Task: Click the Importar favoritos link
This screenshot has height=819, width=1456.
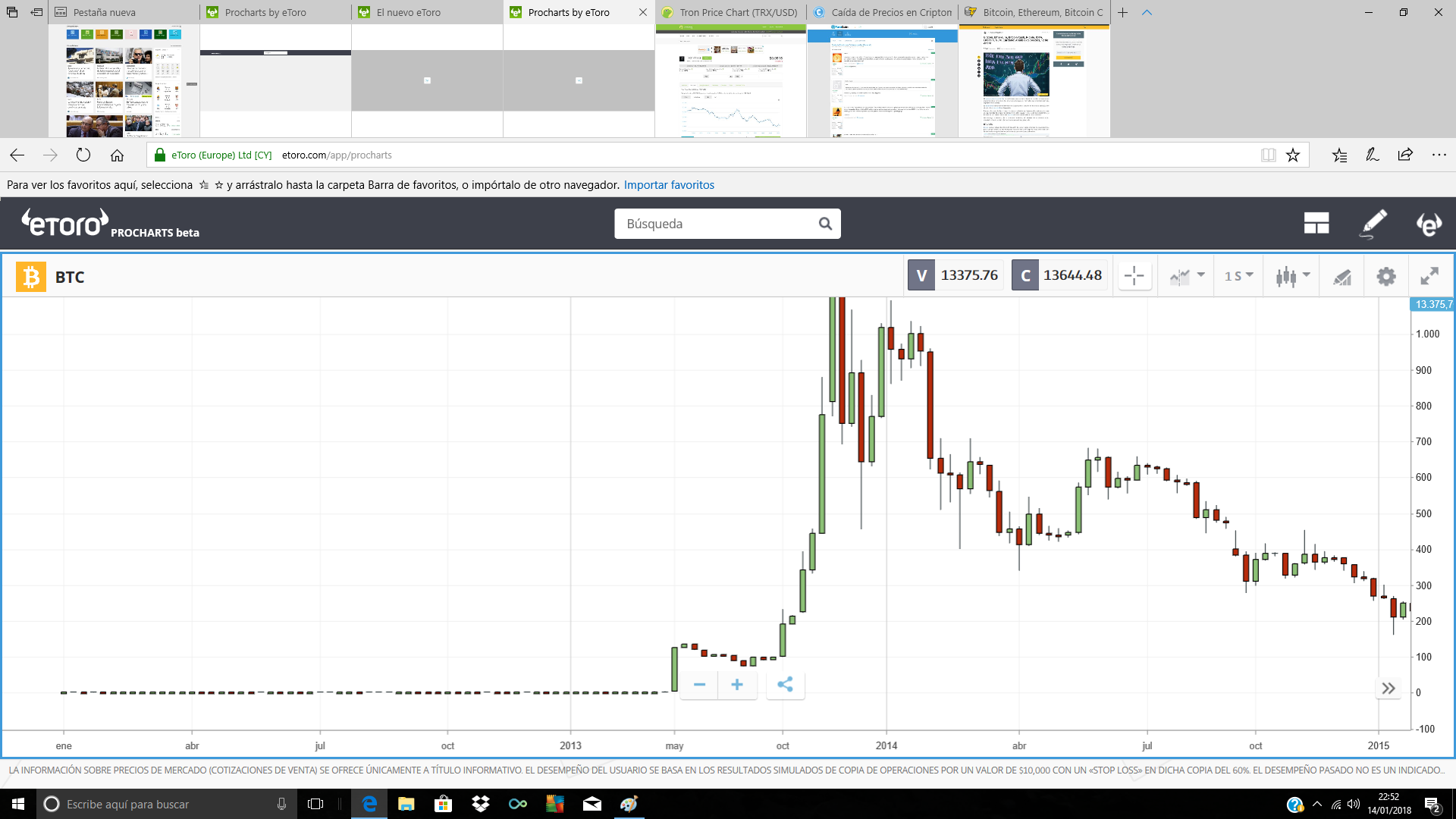Action: 669,185
